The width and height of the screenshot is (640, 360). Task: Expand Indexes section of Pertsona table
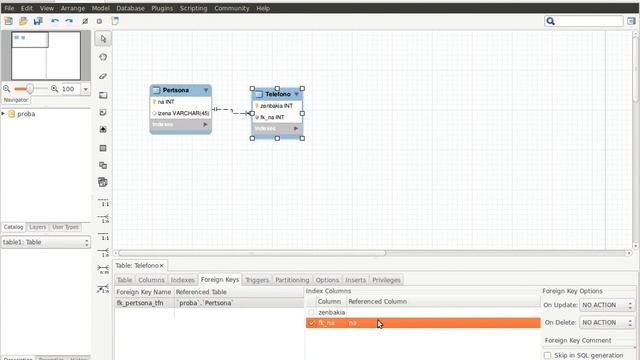point(205,124)
